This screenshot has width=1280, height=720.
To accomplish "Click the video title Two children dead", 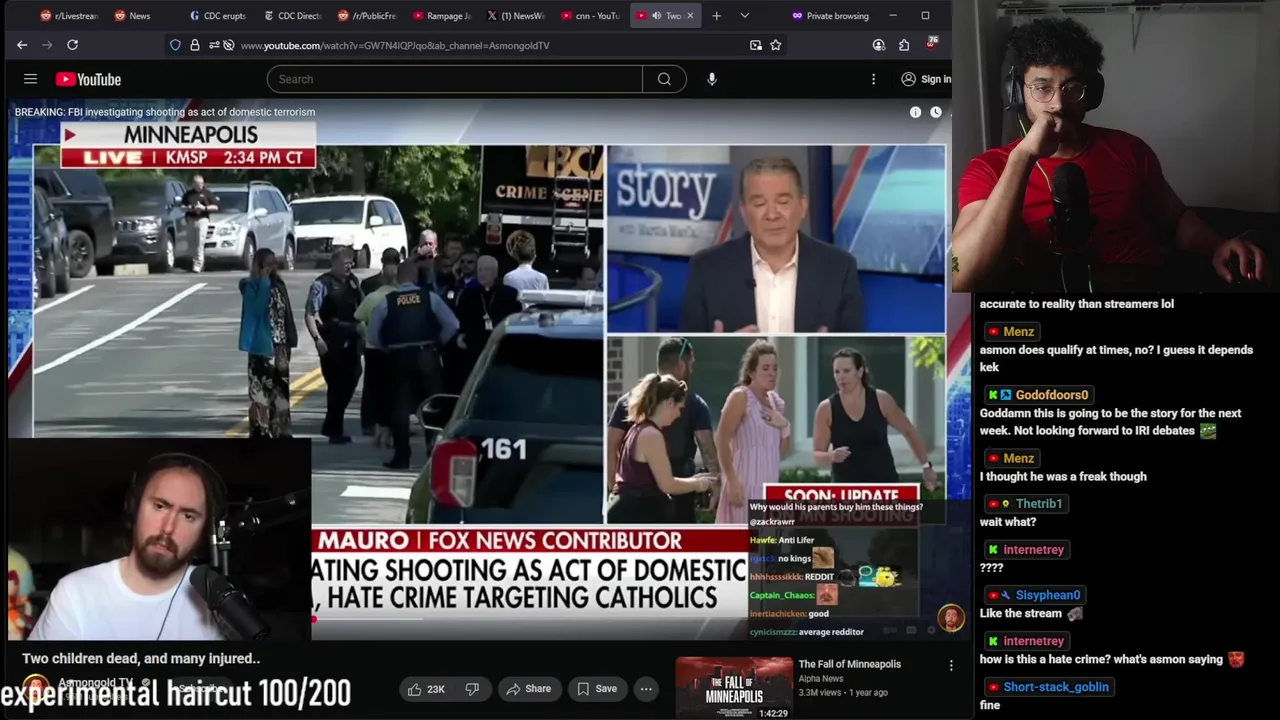I will (x=141, y=659).
